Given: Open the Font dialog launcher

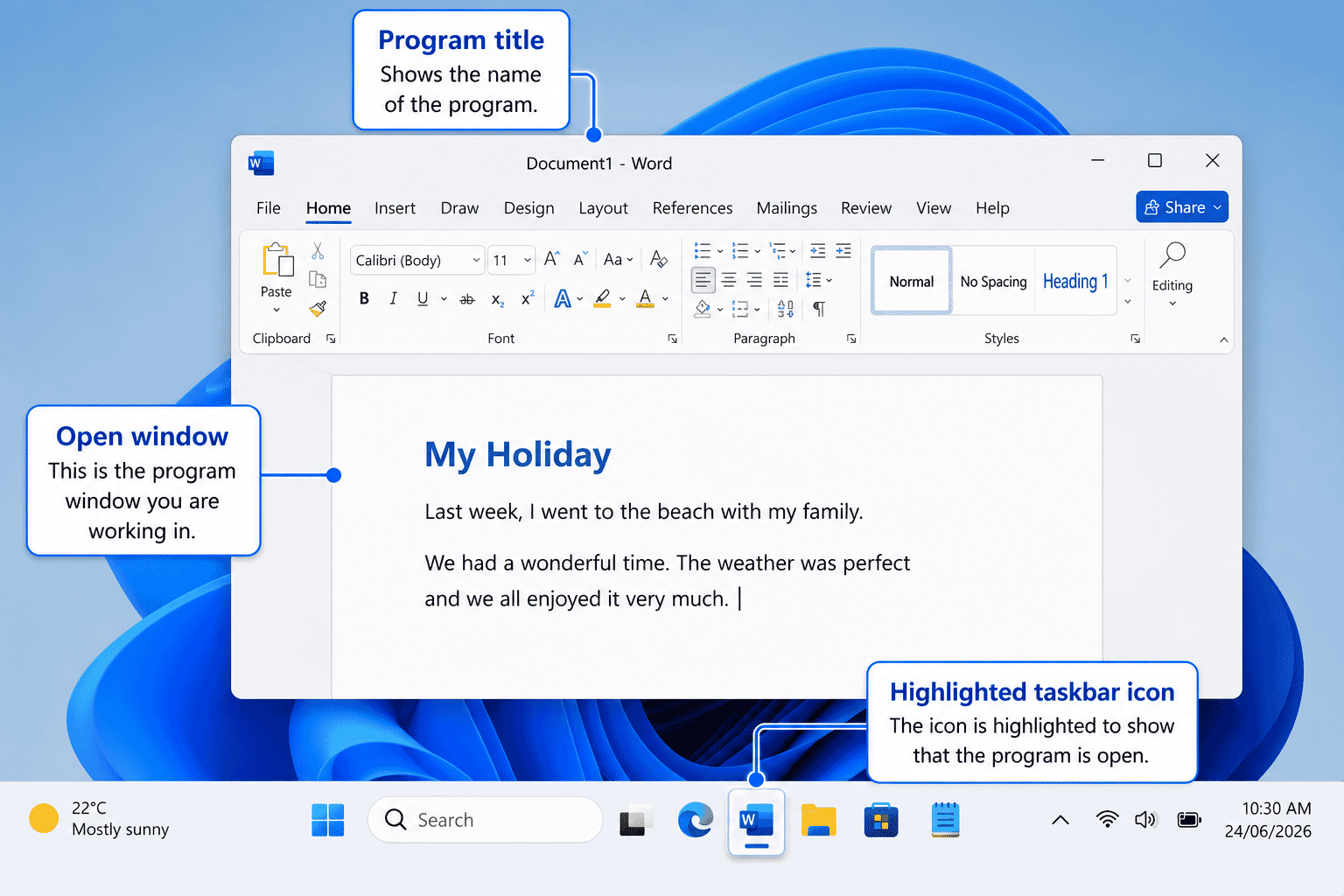Looking at the screenshot, I should pyautogui.click(x=672, y=339).
